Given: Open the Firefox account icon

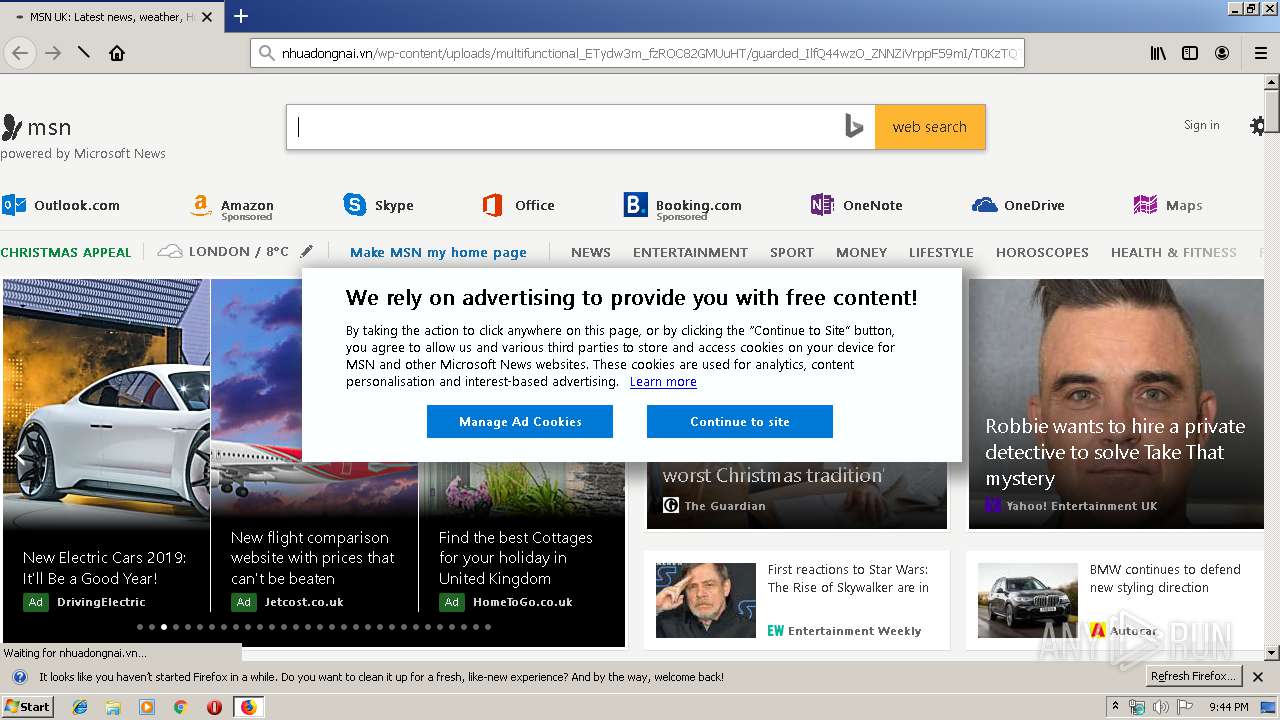Looking at the screenshot, I should 1222,53.
